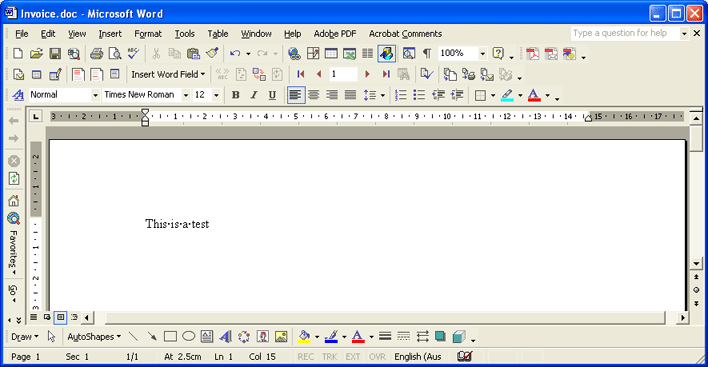Click the Go button on the Web toolbar
The height and width of the screenshot is (367, 708).
tap(14, 293)
